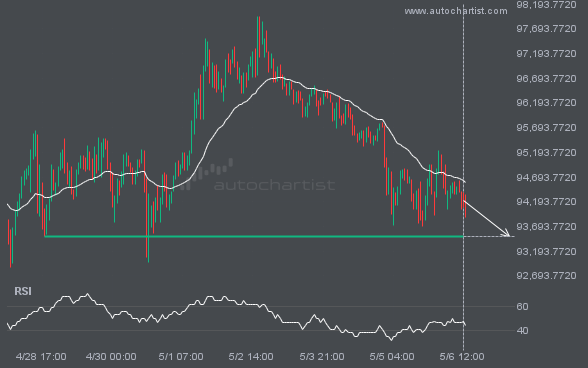The width and height of the screenshot is (588, 368).
Task: Select price label 97,693.7720
Action: [546, 29]
